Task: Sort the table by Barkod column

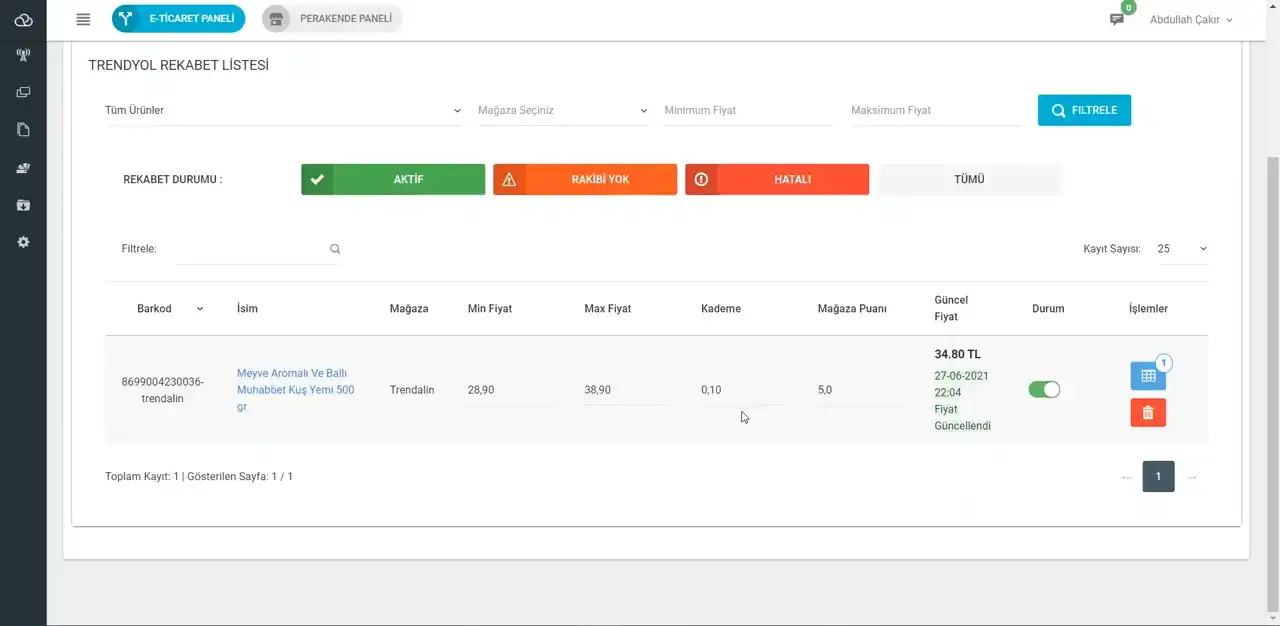Action: (x=169, y=309)
